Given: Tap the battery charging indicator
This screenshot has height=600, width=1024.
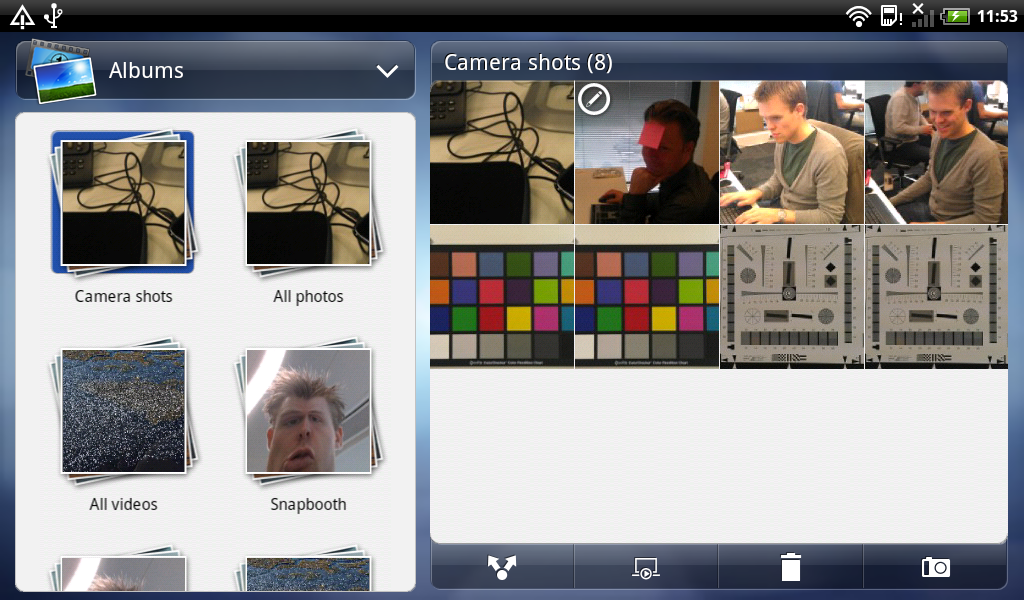Looking at the screenshot, I should [955, 15].
